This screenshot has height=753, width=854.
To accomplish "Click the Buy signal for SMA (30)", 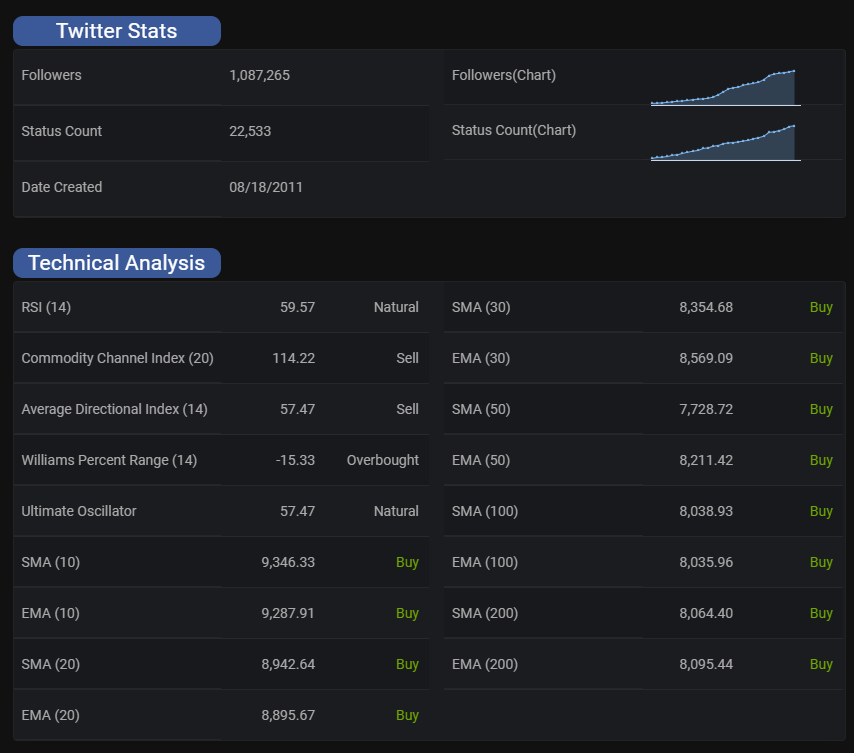I will [821, 307].
